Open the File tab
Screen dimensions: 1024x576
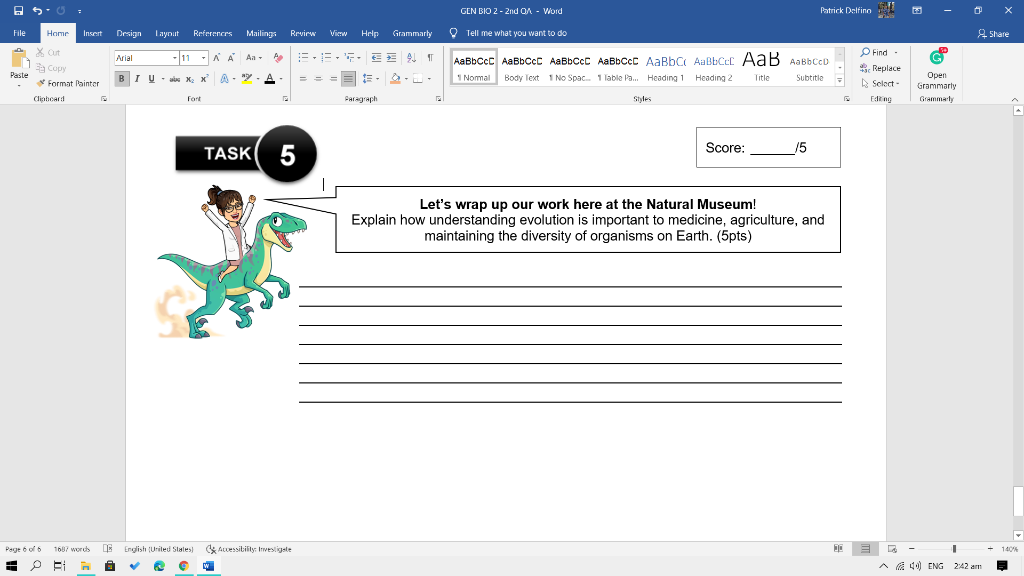point(20,33)
